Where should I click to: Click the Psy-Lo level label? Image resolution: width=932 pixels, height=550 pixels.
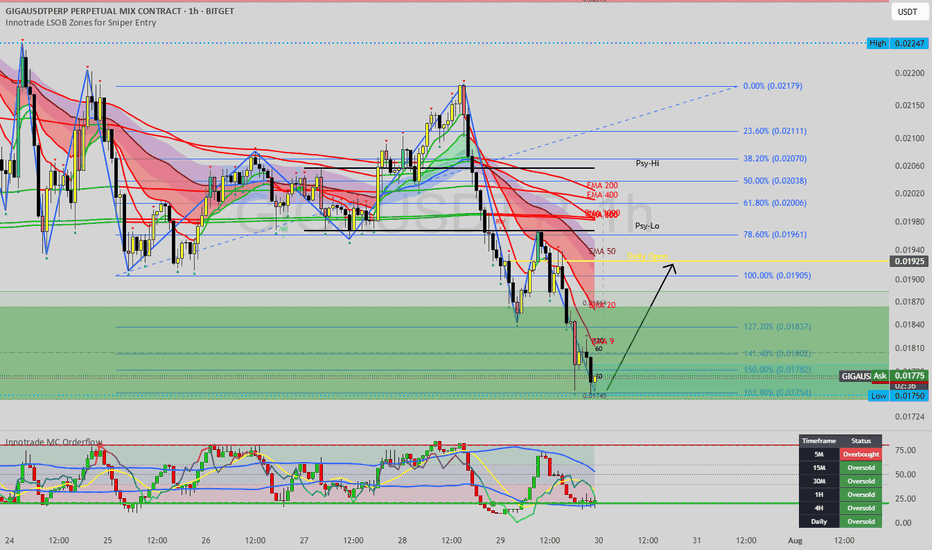tap(647, 226)
